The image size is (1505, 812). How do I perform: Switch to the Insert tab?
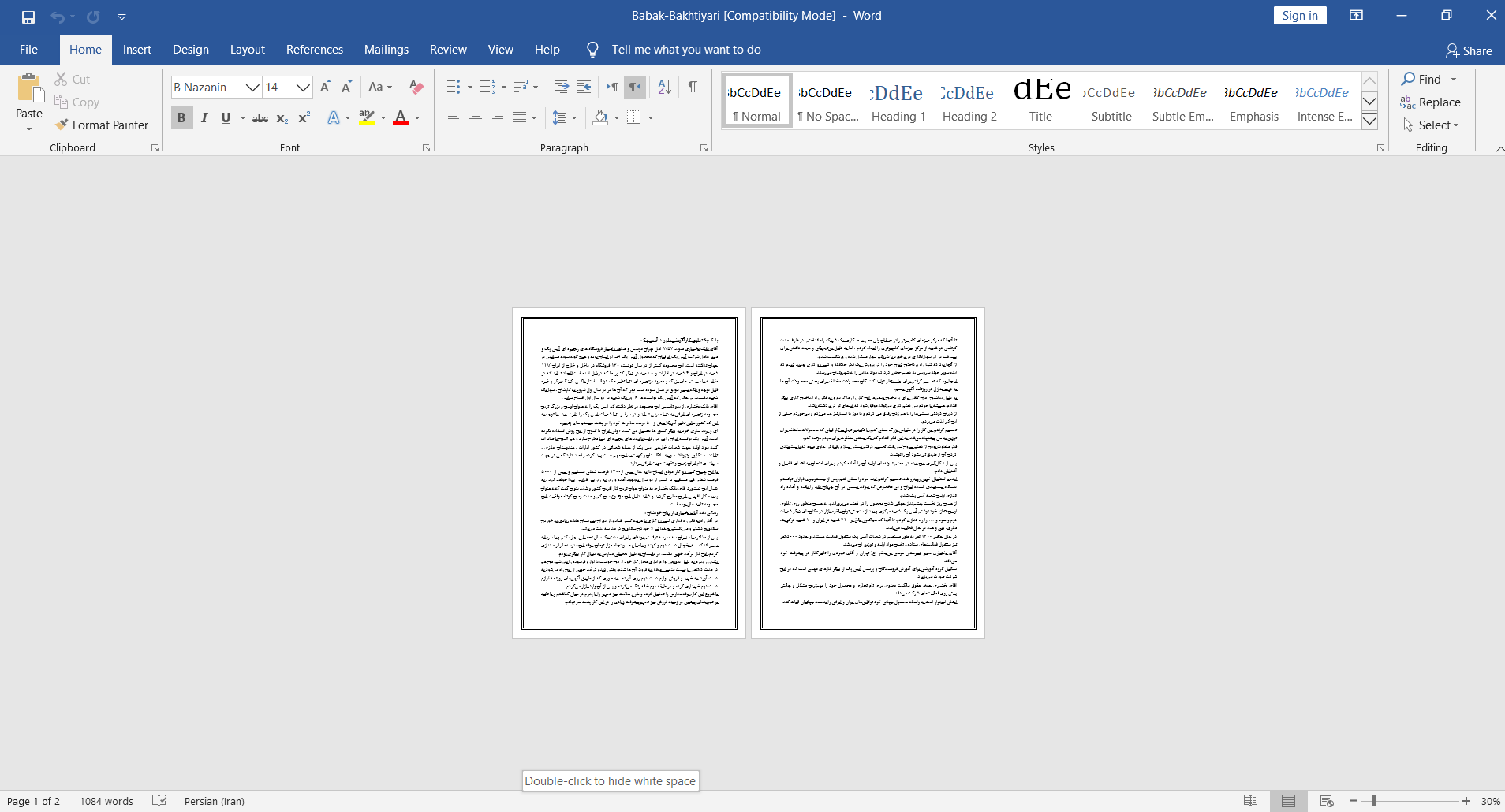pyautogui.click(x=137, y=50)
